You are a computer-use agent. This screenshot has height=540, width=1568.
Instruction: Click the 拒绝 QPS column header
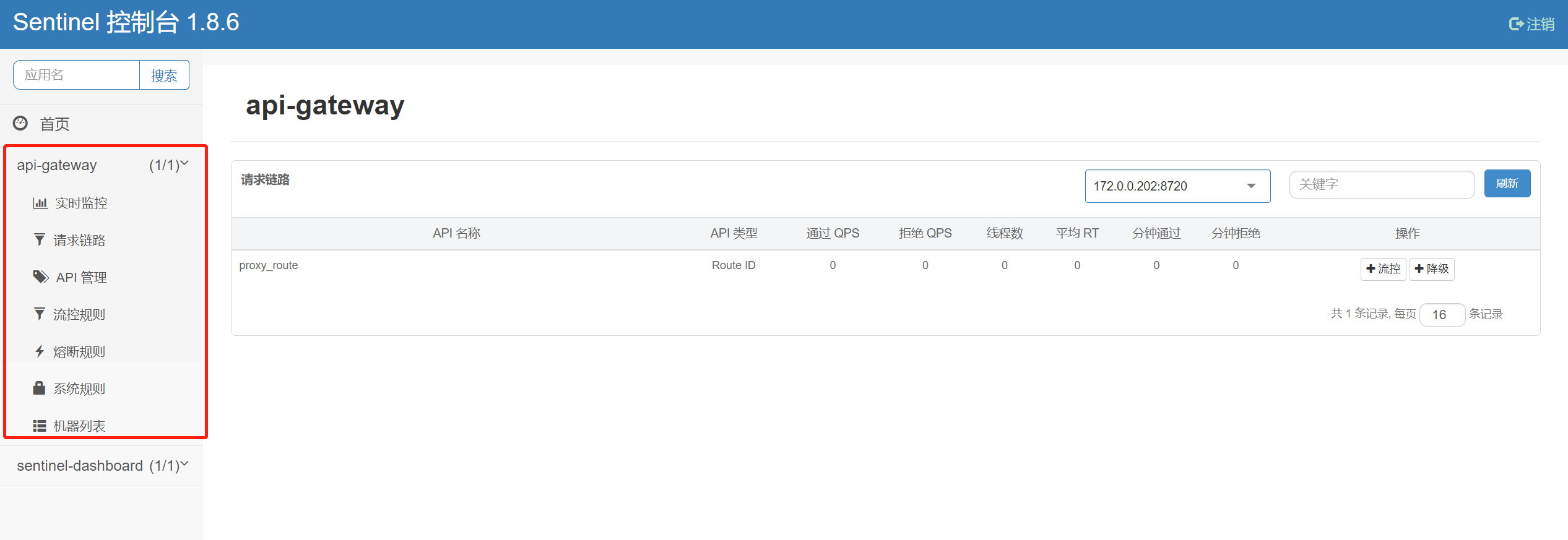pos(925,233)
